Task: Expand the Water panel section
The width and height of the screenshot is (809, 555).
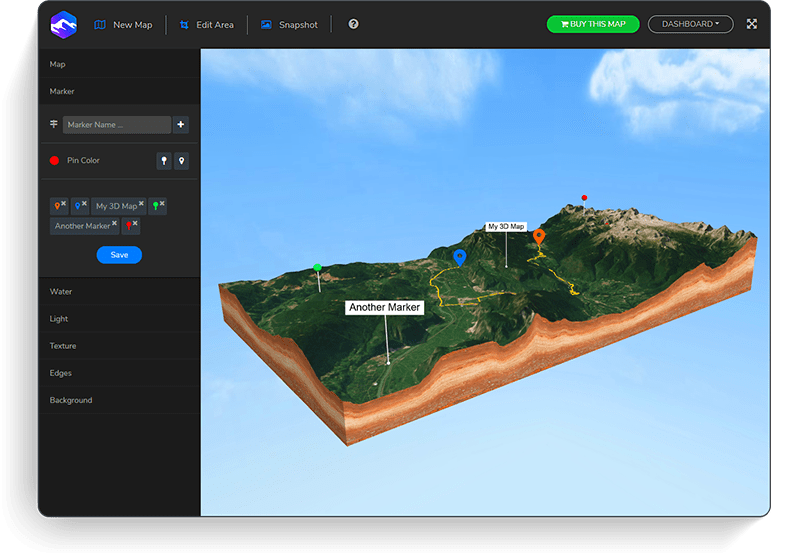Action: click(119, 291)
